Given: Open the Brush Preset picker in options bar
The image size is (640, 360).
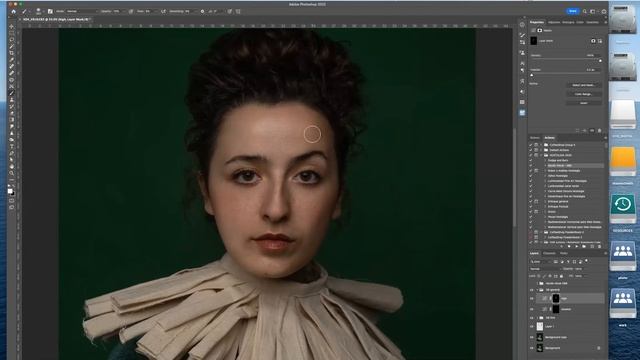Looking at the screenshot, I should 39,11.
